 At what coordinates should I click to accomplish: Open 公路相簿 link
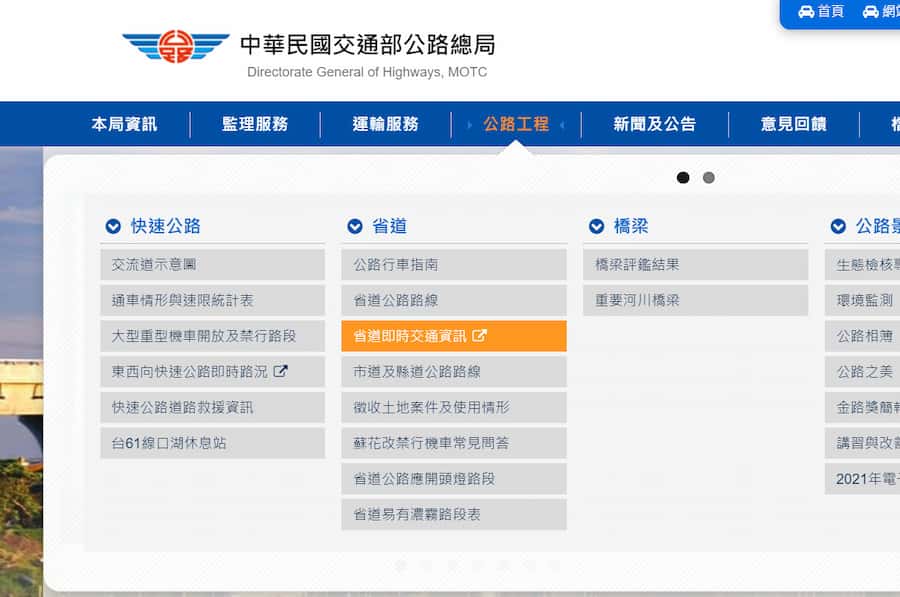coord(863,336)
